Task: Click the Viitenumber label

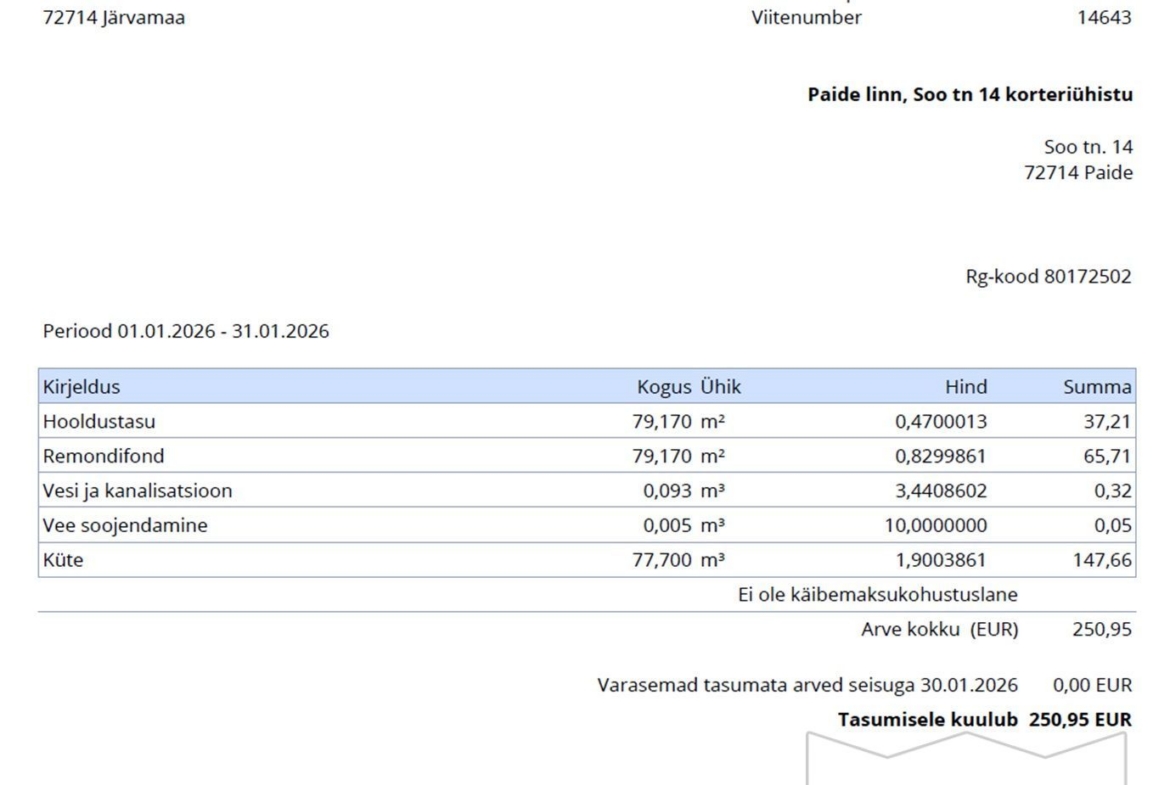Action: [x=806, y=16]
